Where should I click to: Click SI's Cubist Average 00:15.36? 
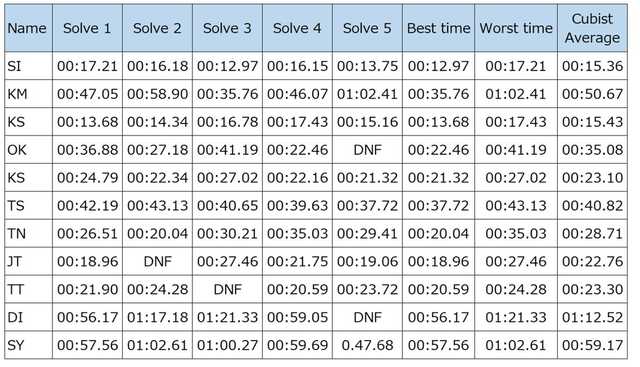(592, 66)
